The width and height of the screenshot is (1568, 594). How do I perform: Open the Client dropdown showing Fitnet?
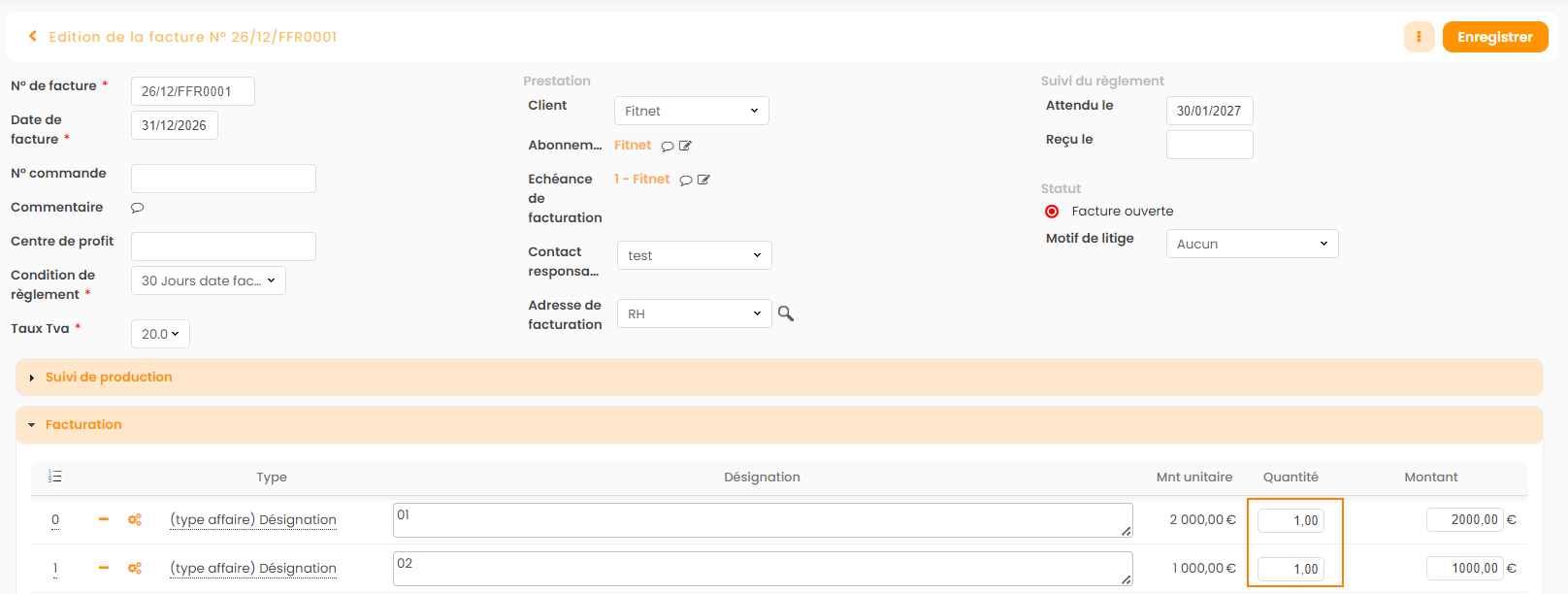click(x=691, y=111)
